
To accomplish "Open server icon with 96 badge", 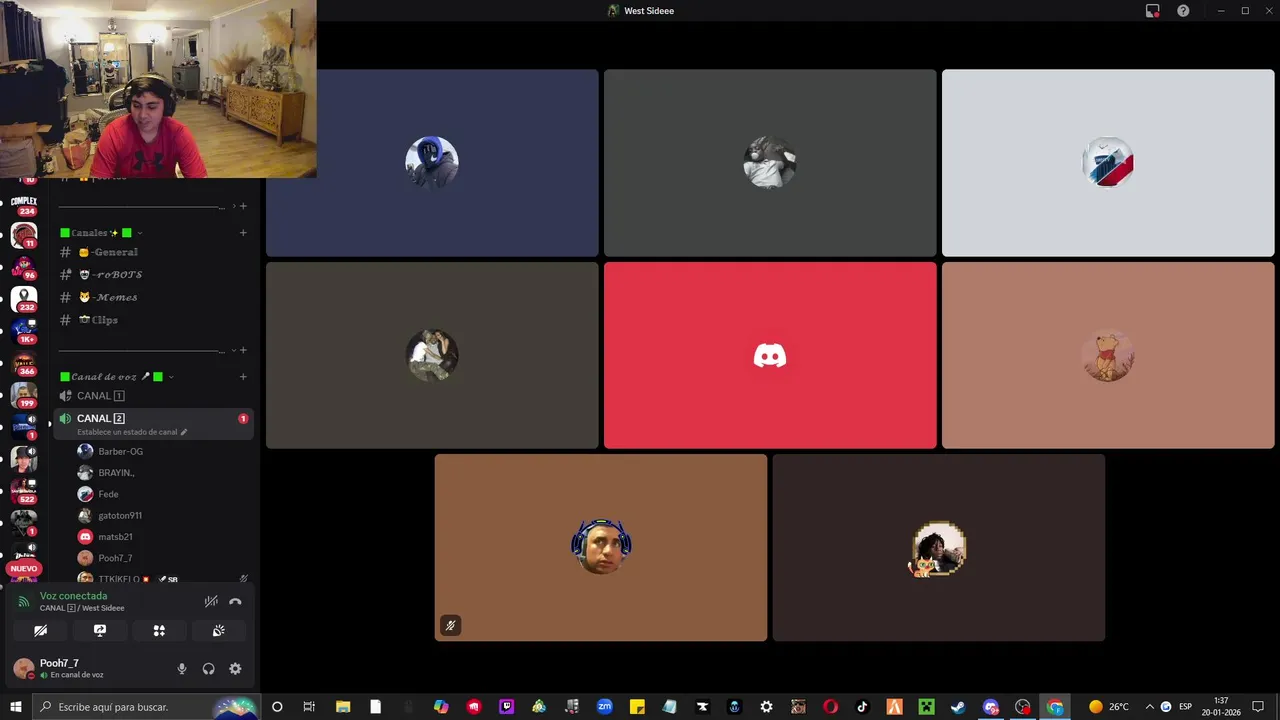I will point(24,267).
